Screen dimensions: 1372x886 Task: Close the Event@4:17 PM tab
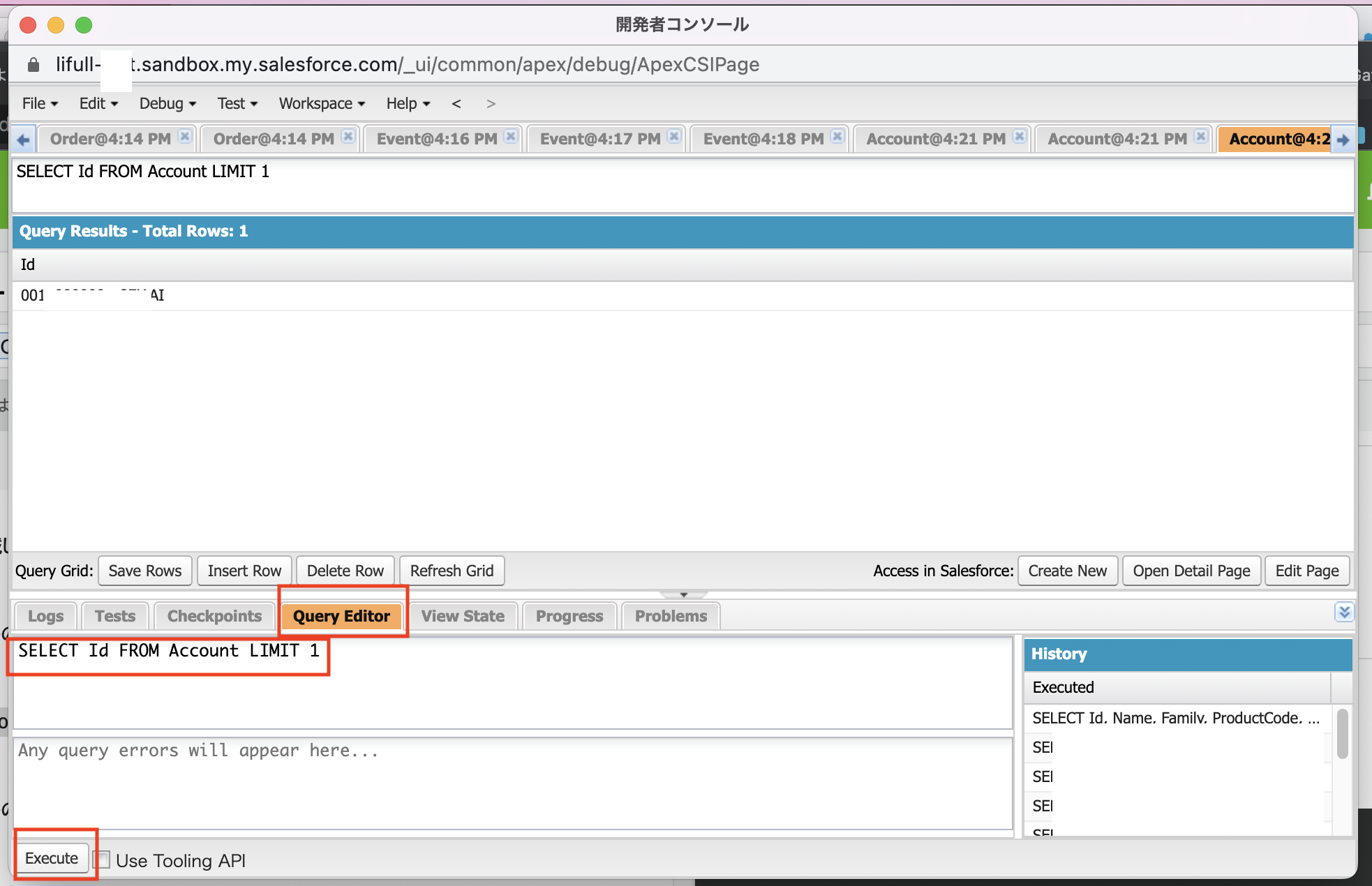pyautogui.click(x=674, y=137)
